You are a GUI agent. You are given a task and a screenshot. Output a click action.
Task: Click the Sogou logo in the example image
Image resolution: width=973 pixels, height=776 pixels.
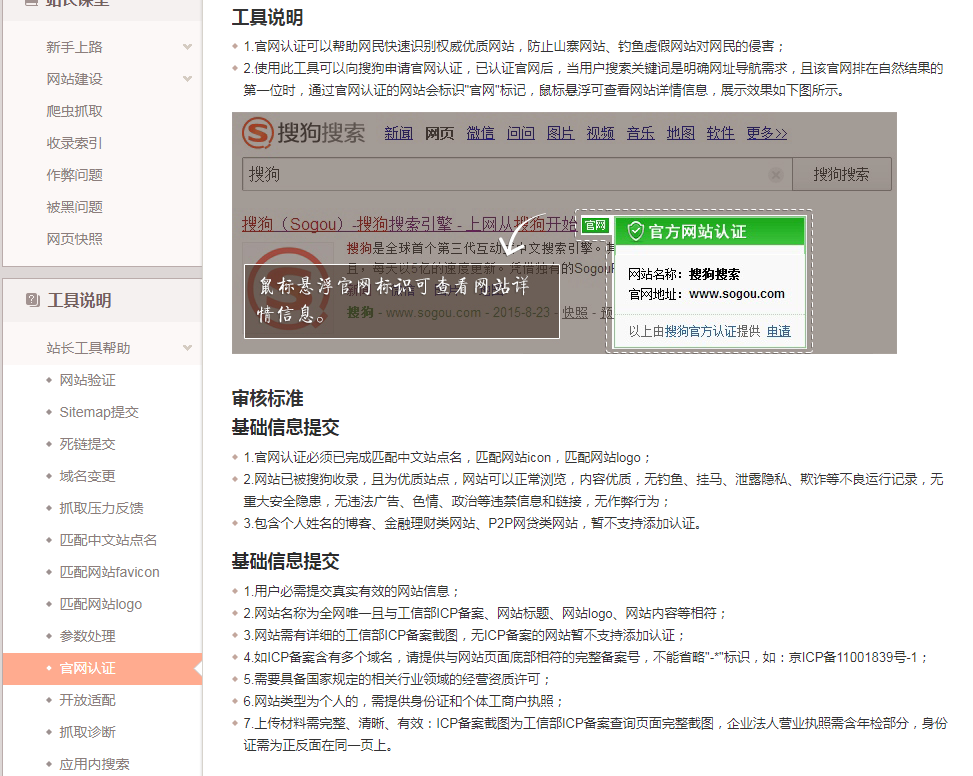point(303,133)
